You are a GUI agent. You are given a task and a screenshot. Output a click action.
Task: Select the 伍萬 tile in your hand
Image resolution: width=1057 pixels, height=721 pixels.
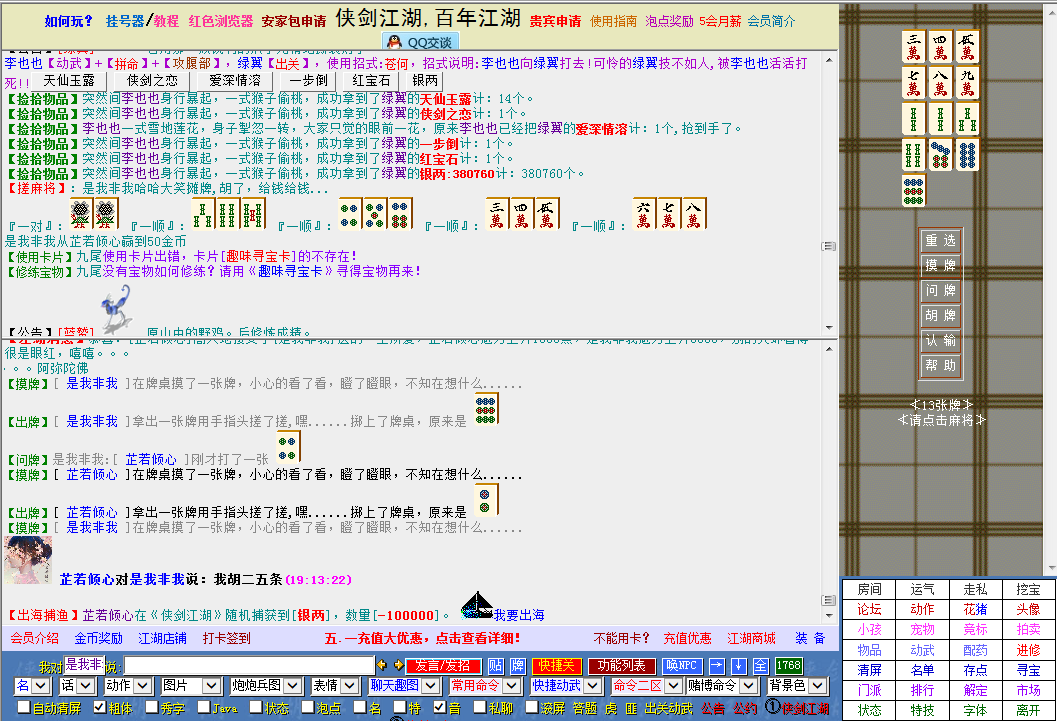(x=967, y=46)
